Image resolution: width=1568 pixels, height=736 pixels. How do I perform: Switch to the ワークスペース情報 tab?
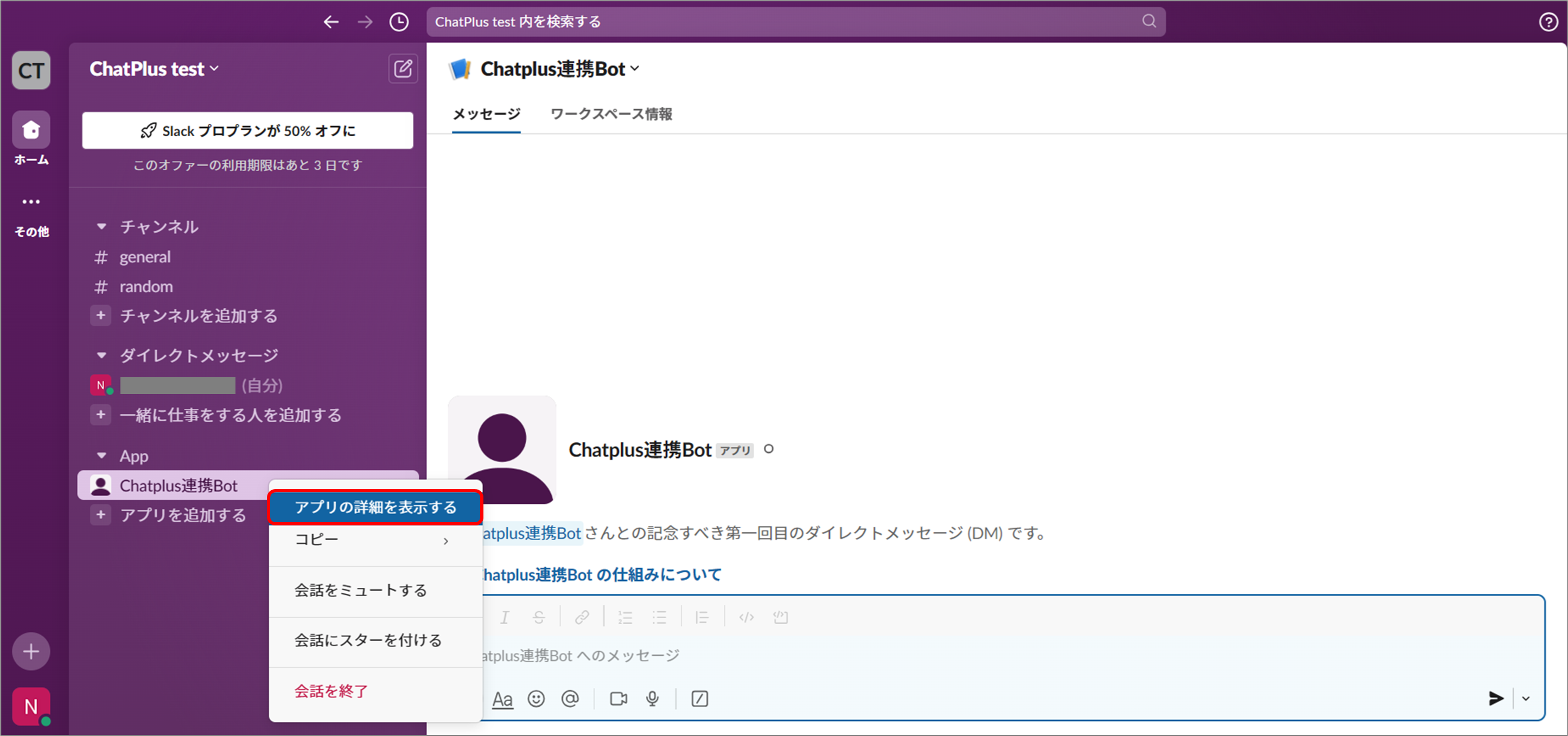click(x=611, y=114)
